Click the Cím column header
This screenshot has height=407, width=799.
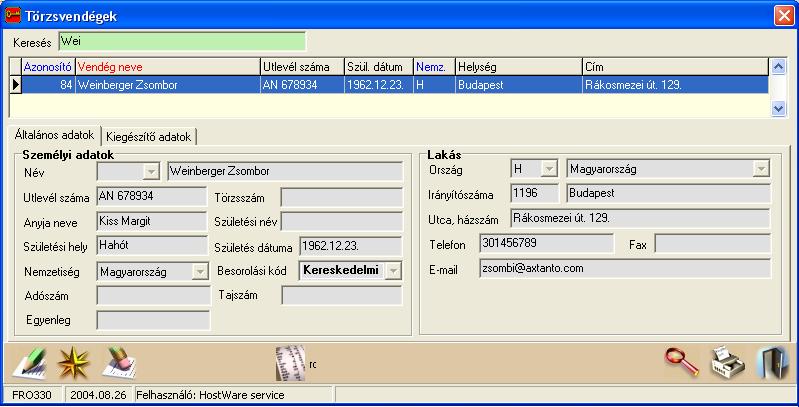pyautogui.click(x=675, y=67)
